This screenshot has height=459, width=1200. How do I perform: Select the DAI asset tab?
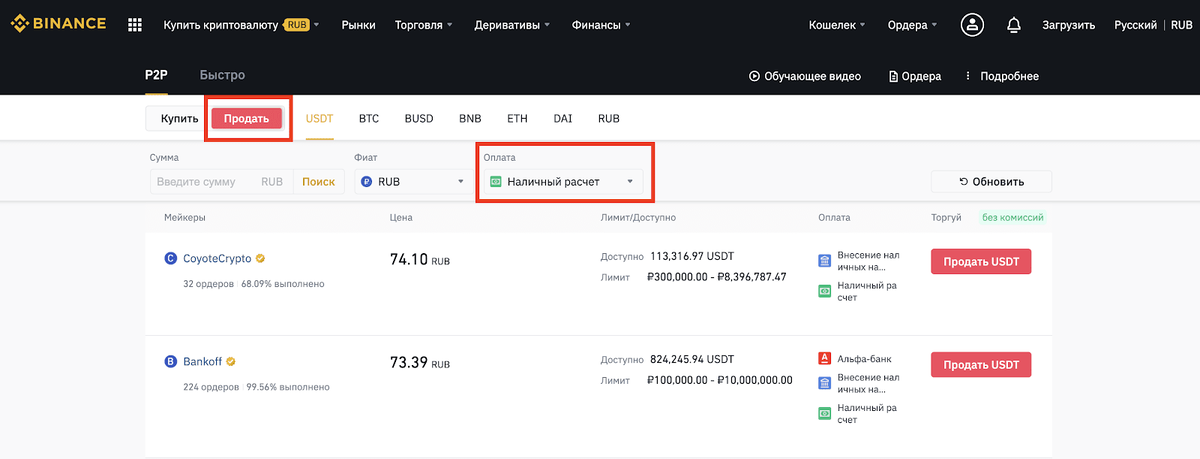tap(563, 118)
